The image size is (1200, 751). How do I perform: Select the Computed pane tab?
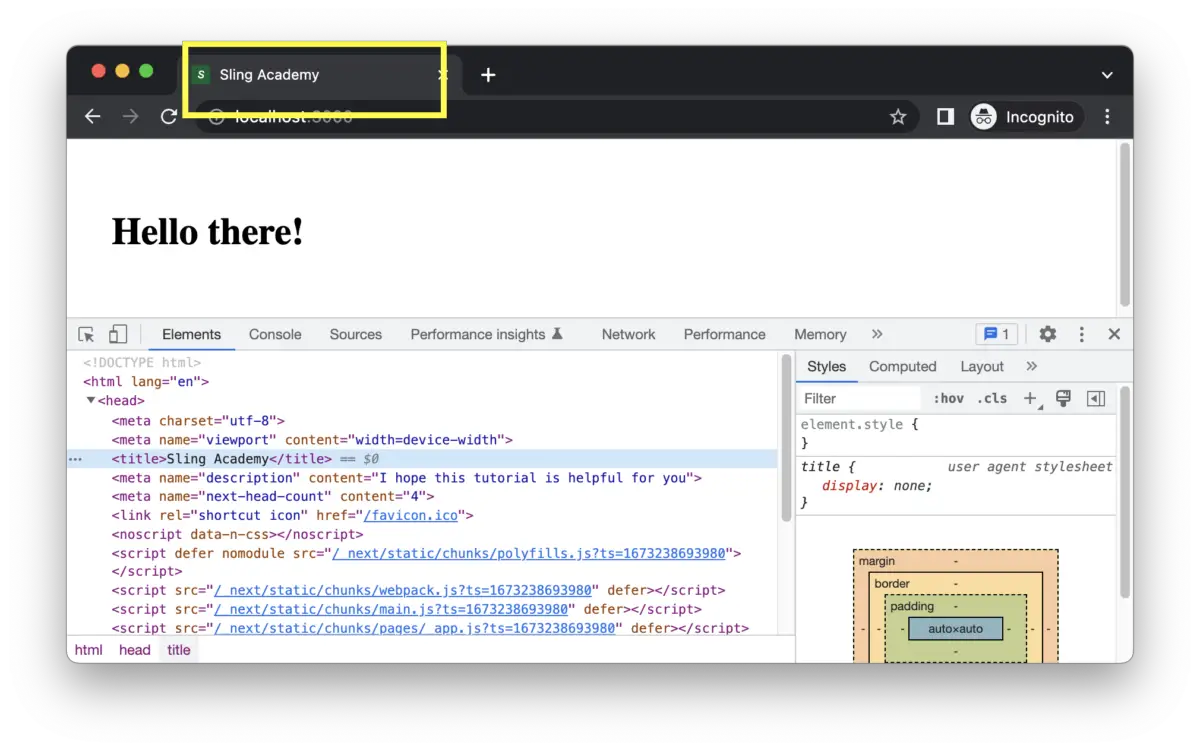point(903,366)
